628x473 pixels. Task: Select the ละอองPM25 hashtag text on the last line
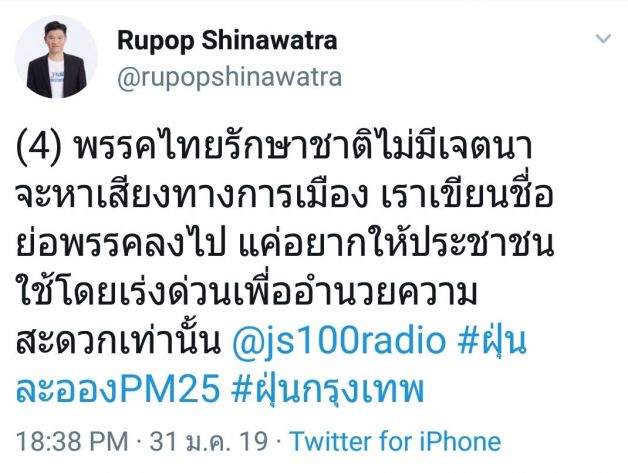pyautogui.click(x=118, y=389)
